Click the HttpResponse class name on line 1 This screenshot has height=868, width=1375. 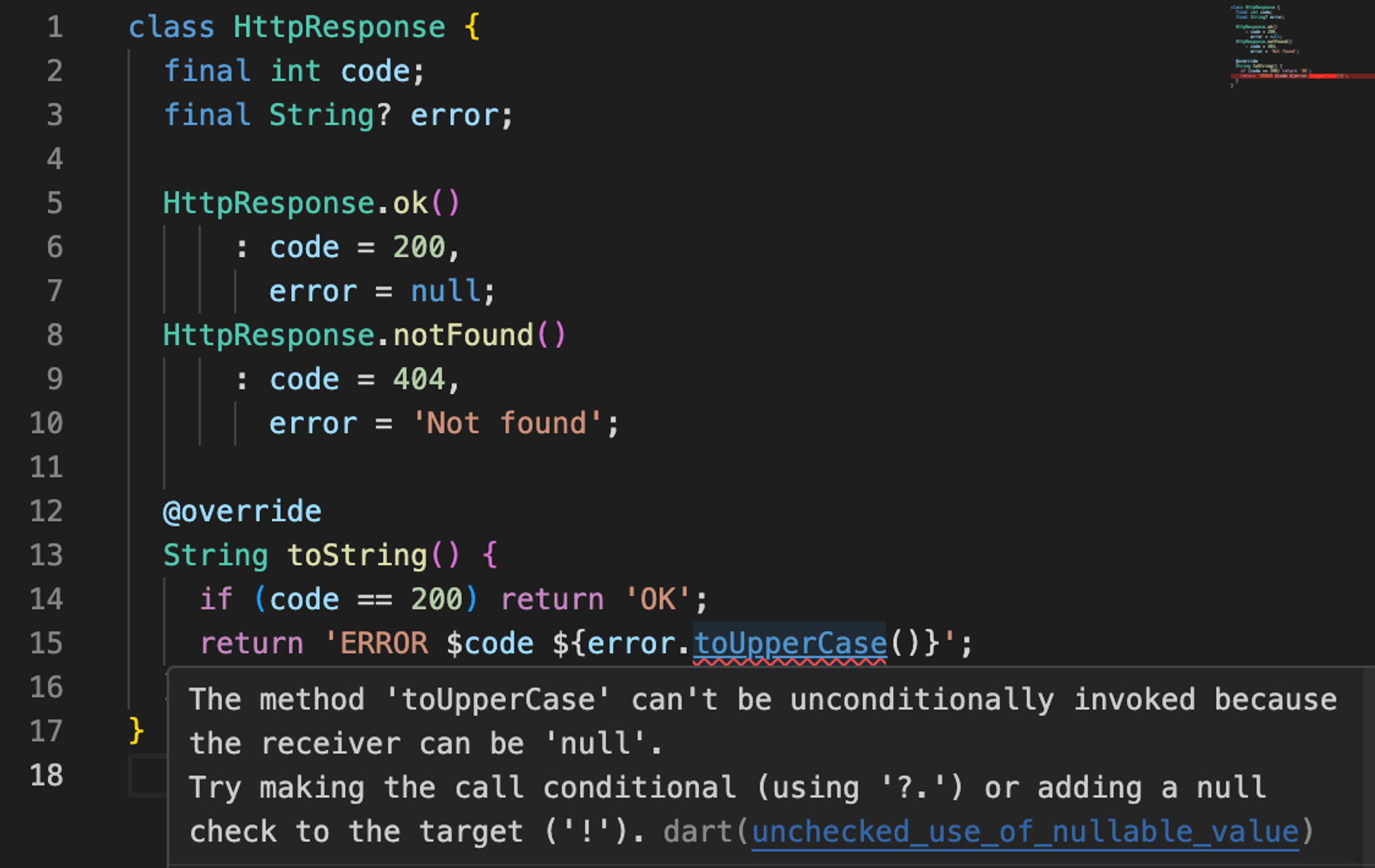click(x=339, y=27)
